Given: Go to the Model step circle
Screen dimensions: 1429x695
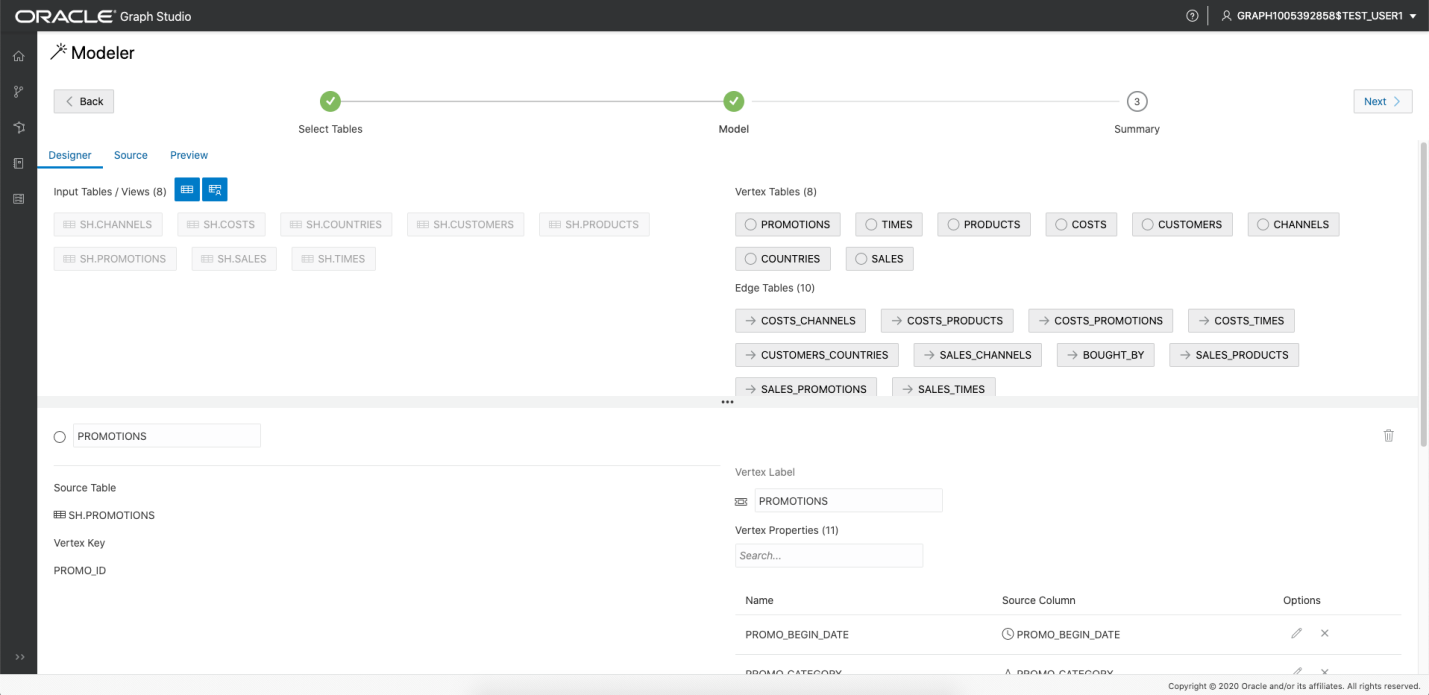Looking at the screenshot, I should click(x=733, y=101).
